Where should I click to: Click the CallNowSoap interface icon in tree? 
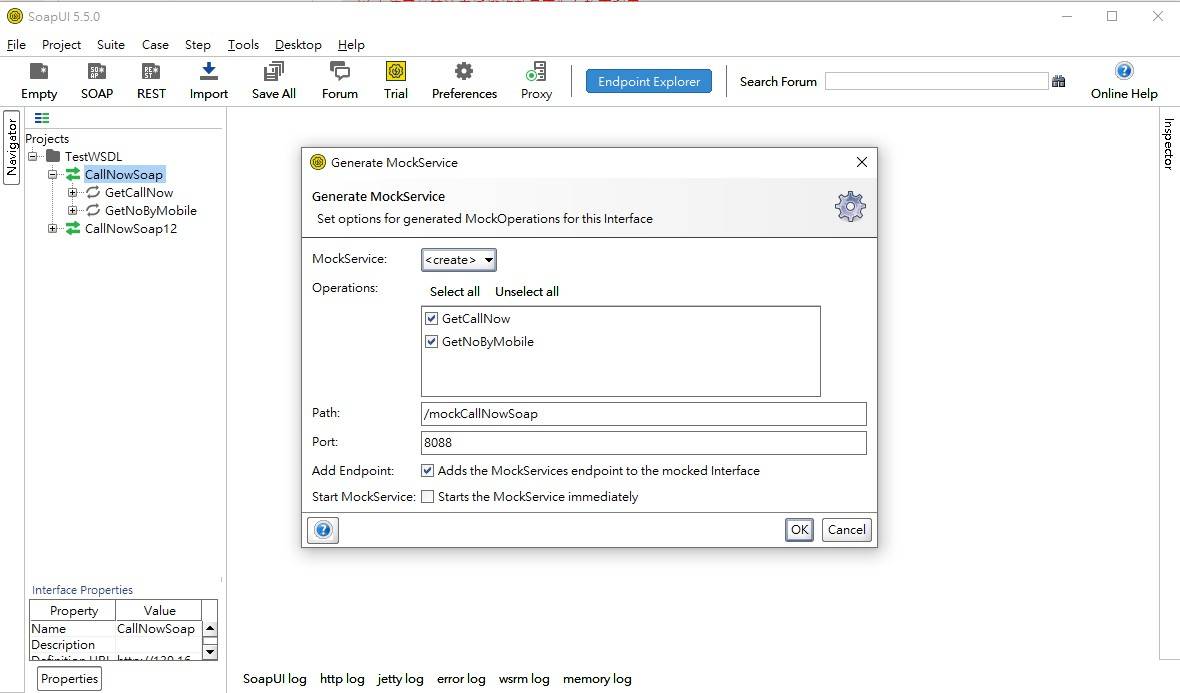click(x=73, y=175)
